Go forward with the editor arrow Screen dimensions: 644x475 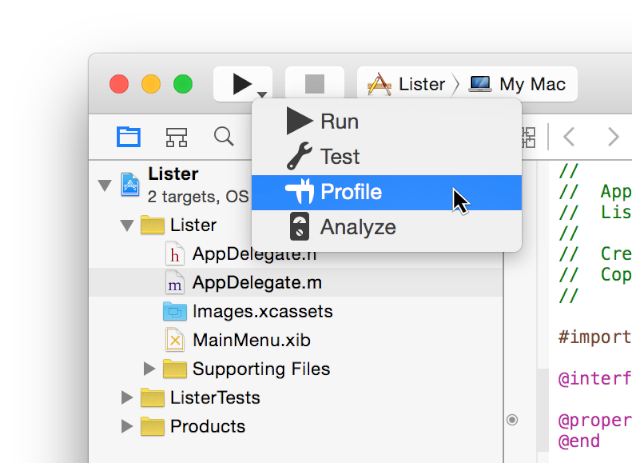pyautogui.click(x=613, y=137)
